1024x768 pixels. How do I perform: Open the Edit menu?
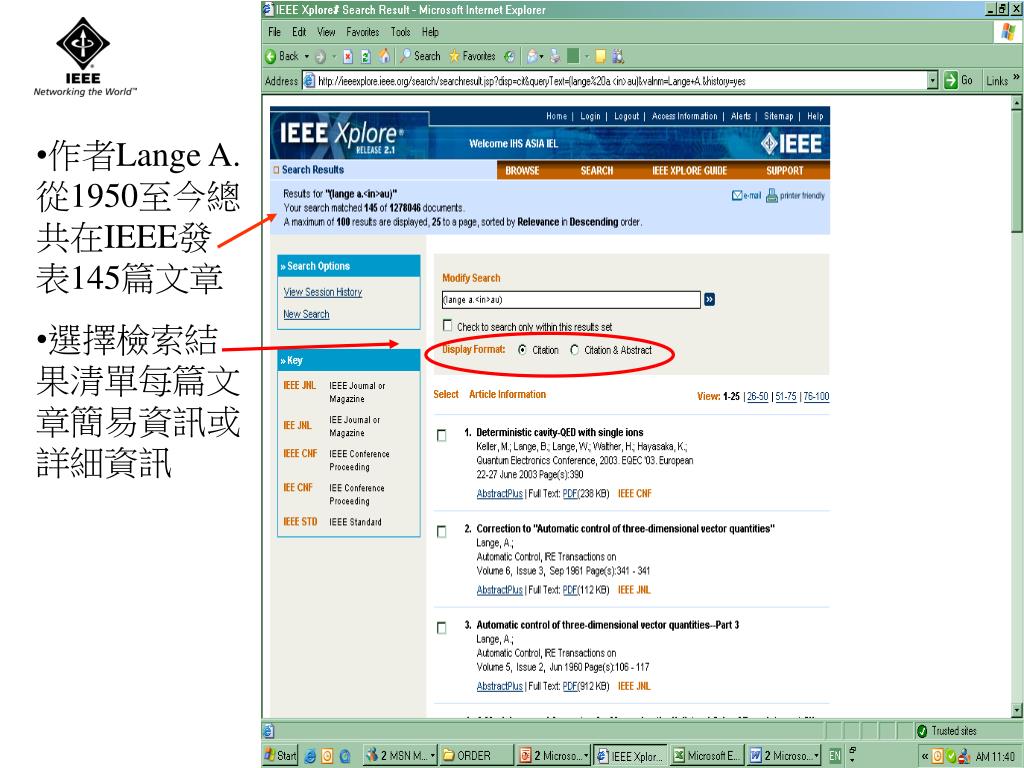tap(299, 32)
